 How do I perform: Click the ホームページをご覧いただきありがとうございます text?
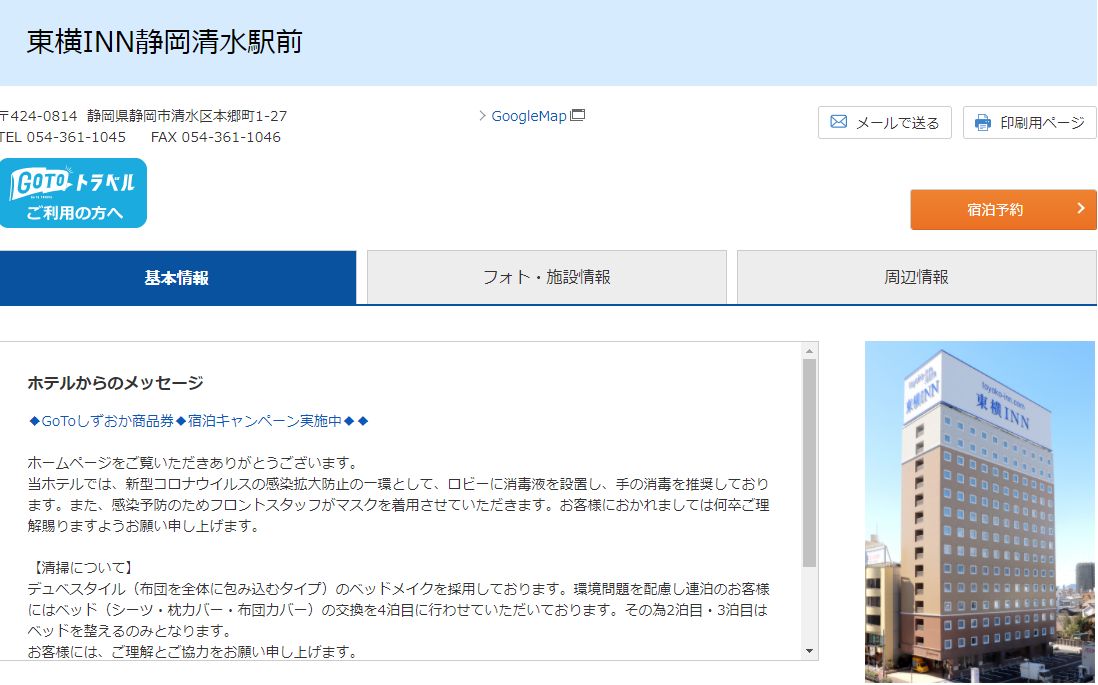(193, 463)
